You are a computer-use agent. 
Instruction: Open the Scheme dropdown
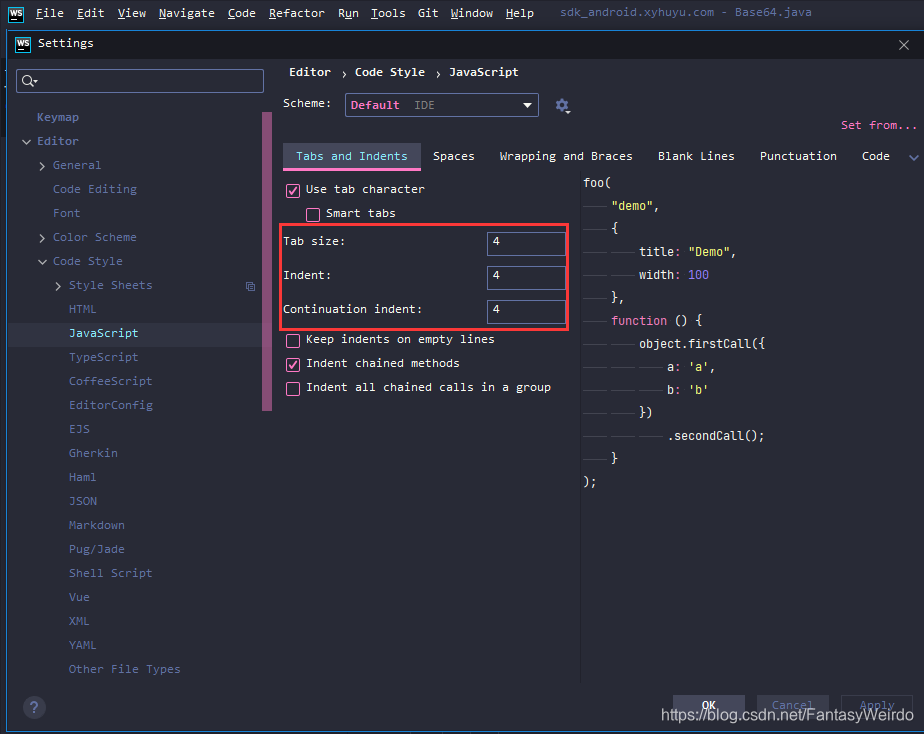[x=441, y=105]
